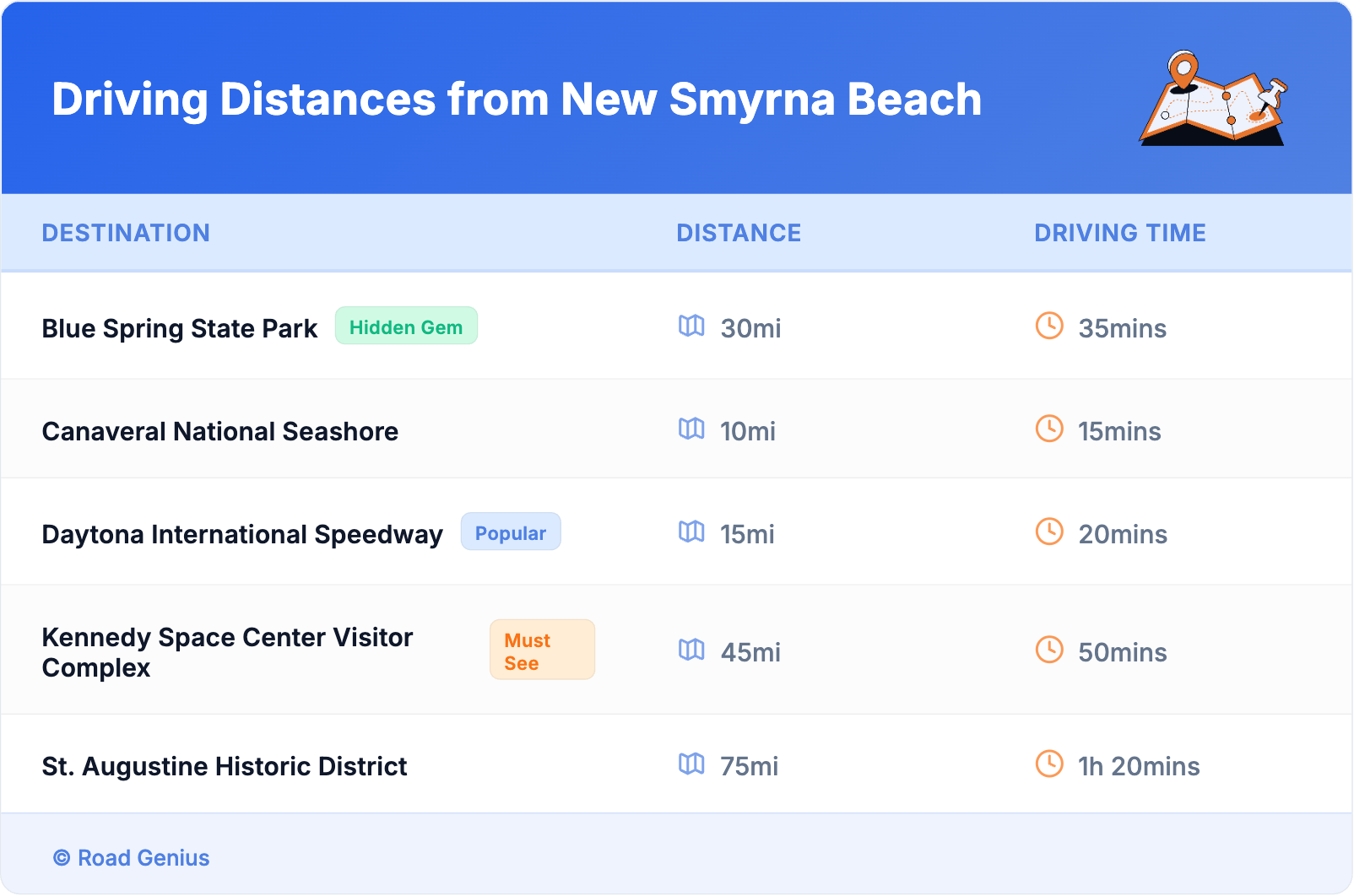Select Blue Spring State Park destination
This screenshot has width=1354, height=896.
pyautogui.click(x=180, y=328)
